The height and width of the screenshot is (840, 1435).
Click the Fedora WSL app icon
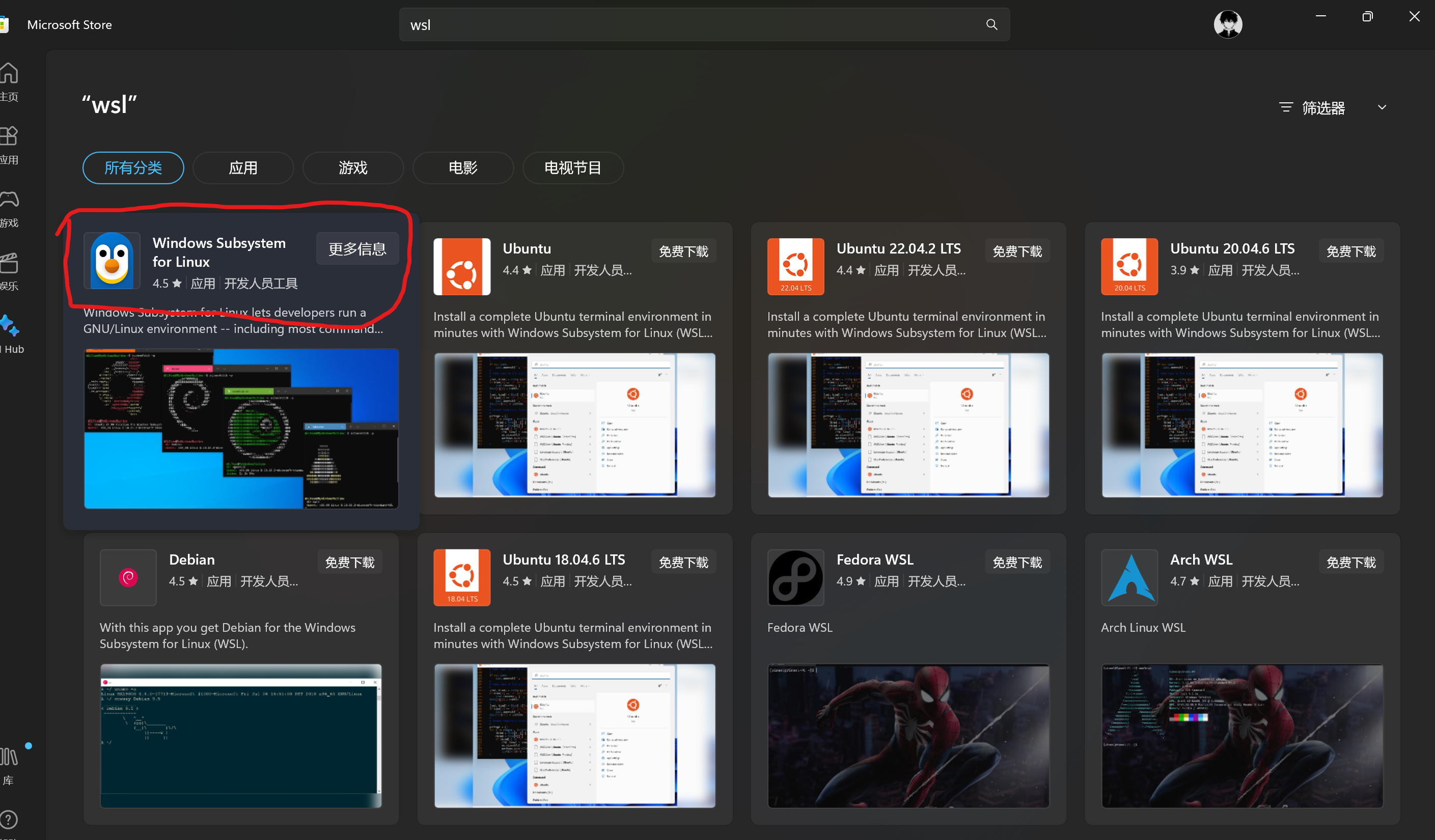click(795, 577)
